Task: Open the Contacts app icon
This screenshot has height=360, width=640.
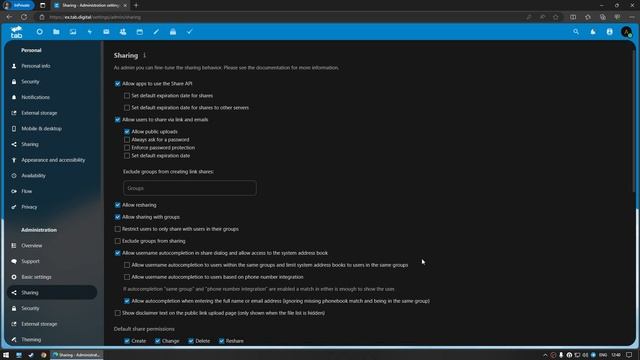Action: click(123, 31)
